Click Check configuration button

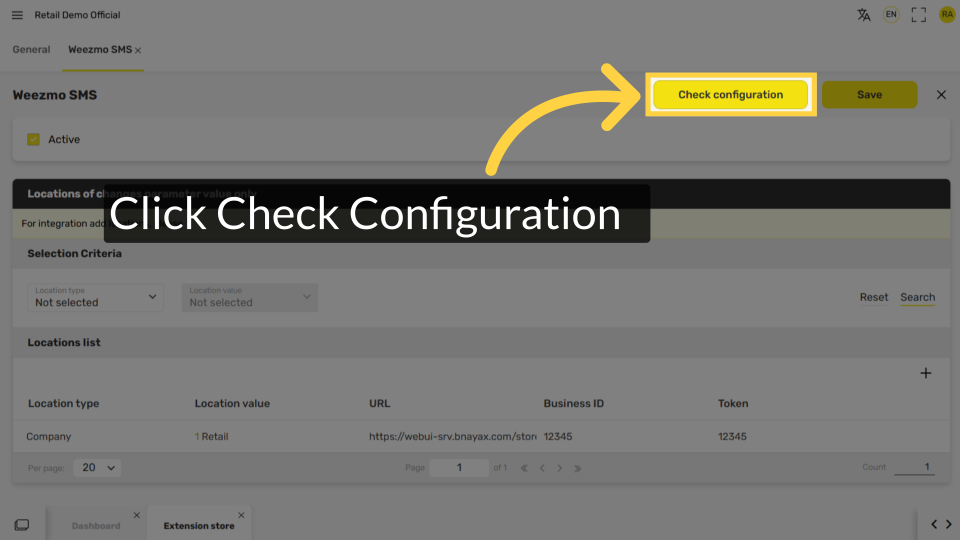[x=730, y=94]
